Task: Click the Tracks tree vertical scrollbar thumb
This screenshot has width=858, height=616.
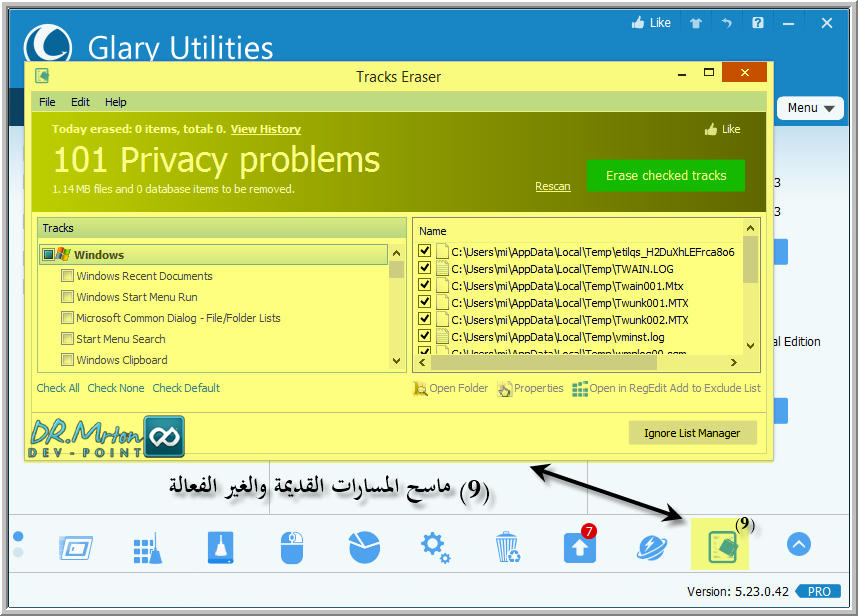Action: coord(397,270)
